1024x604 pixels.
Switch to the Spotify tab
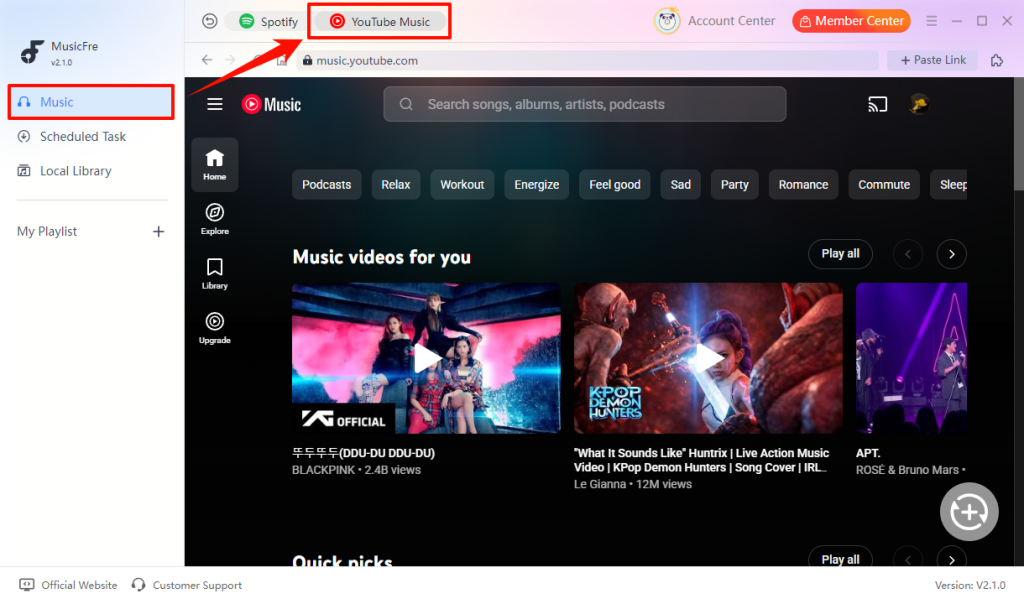(x=268, y=22)
